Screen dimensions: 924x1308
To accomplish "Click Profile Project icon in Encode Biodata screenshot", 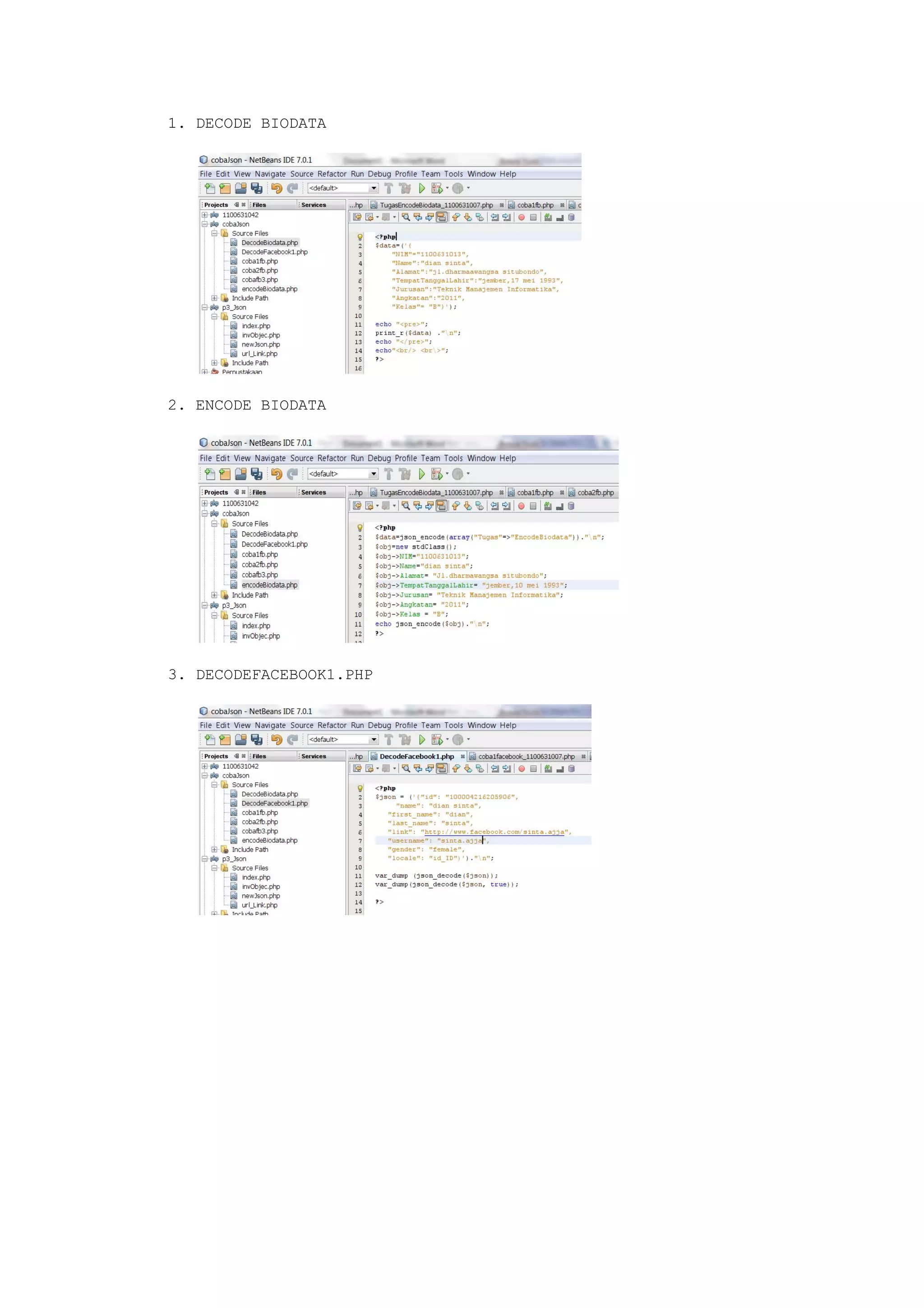I will pyautogui.click(x=458, y=474).
